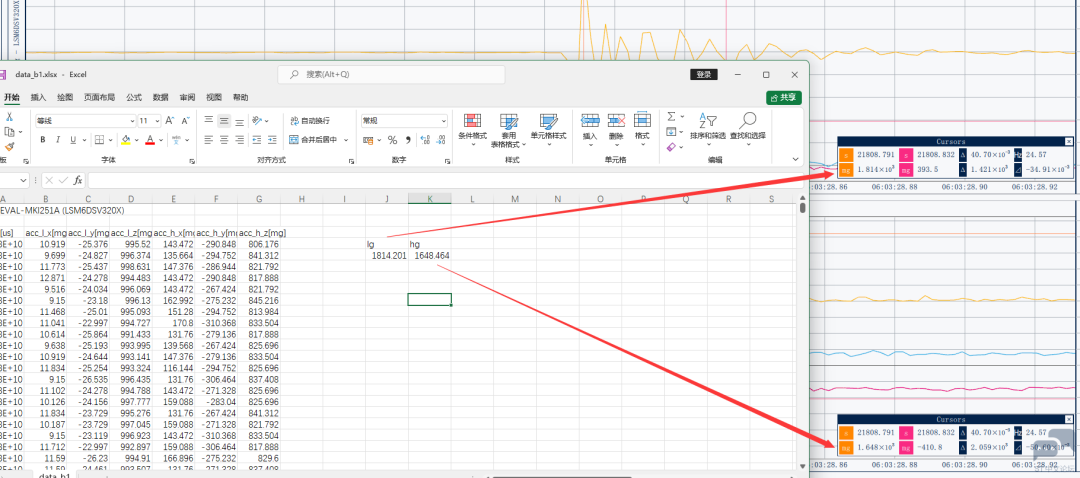Viewport: 1080px width, 478px height.
Task: Click the Cut scissors icon
Action: tap(10, 117)
